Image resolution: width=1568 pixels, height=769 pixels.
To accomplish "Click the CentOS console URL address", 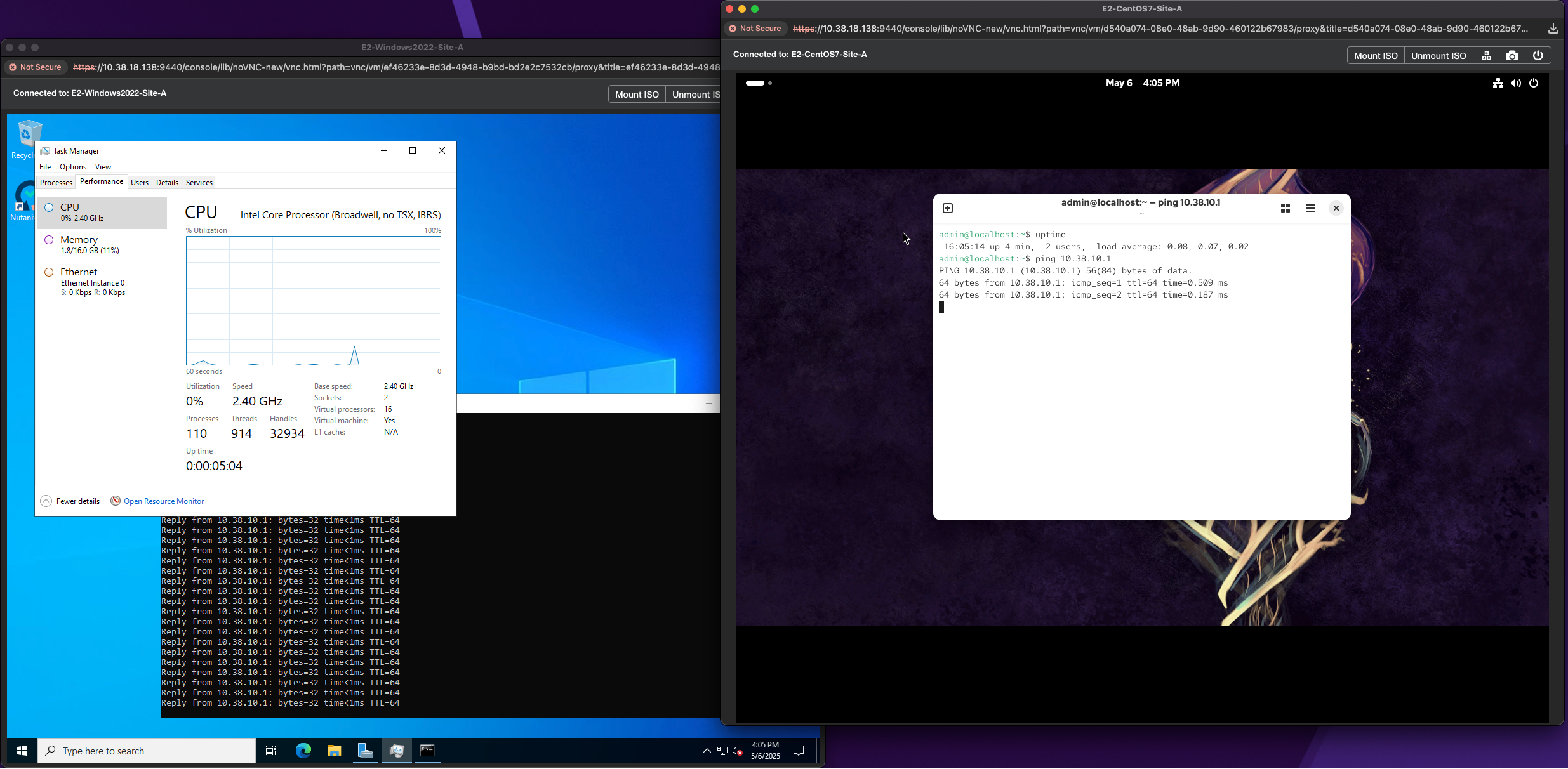I will click(x=1160, y=29).
